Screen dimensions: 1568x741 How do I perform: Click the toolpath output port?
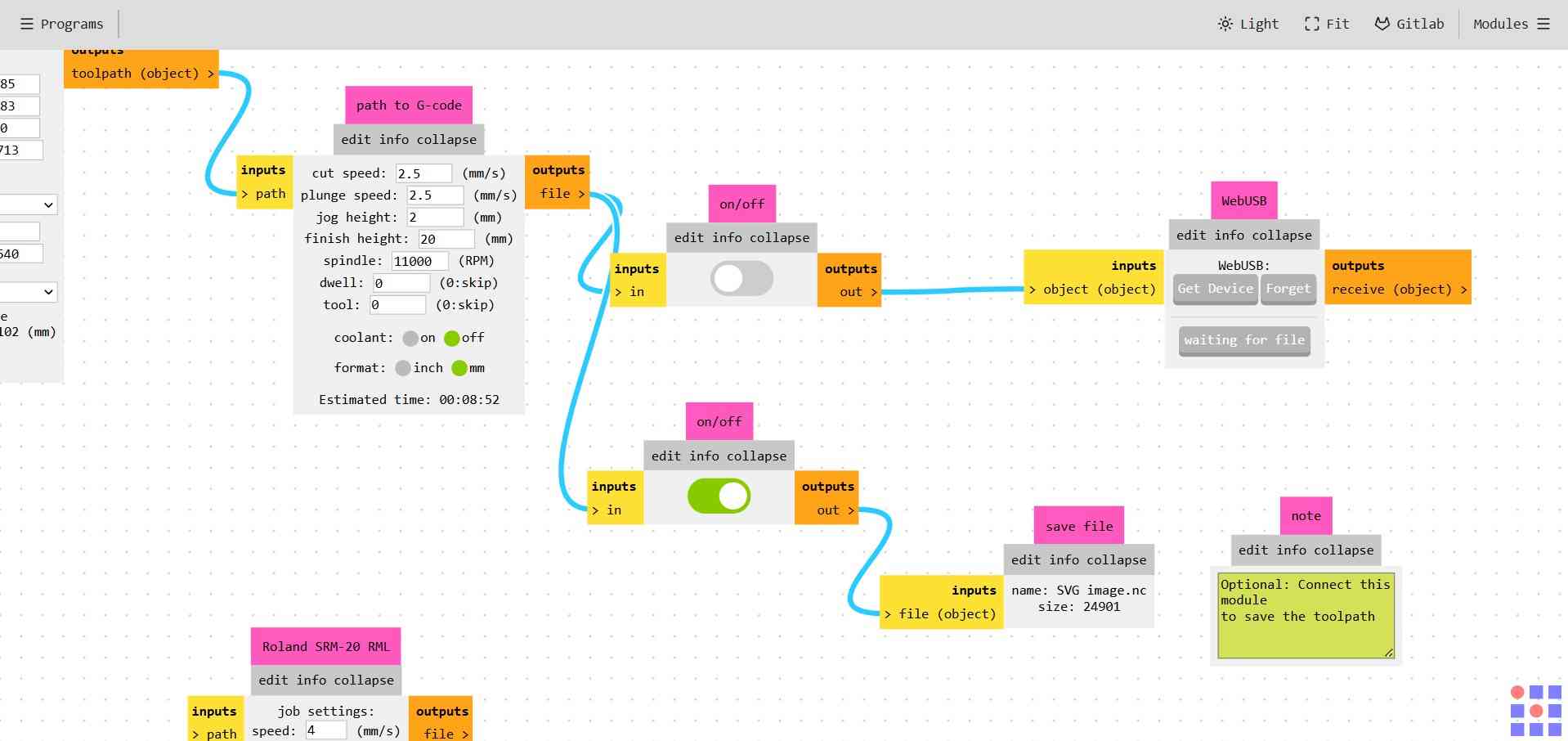(x=211, y=73)
